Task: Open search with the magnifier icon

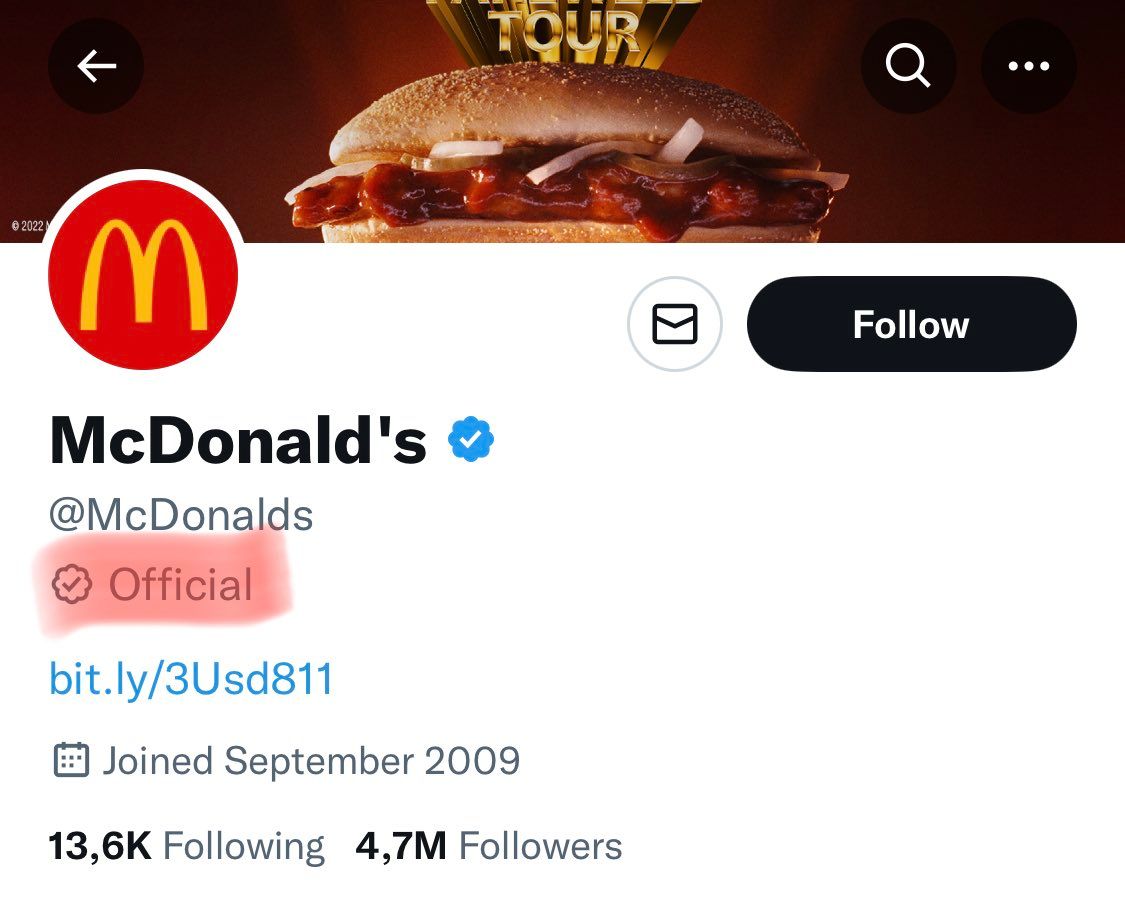Action: coord(908,67)
